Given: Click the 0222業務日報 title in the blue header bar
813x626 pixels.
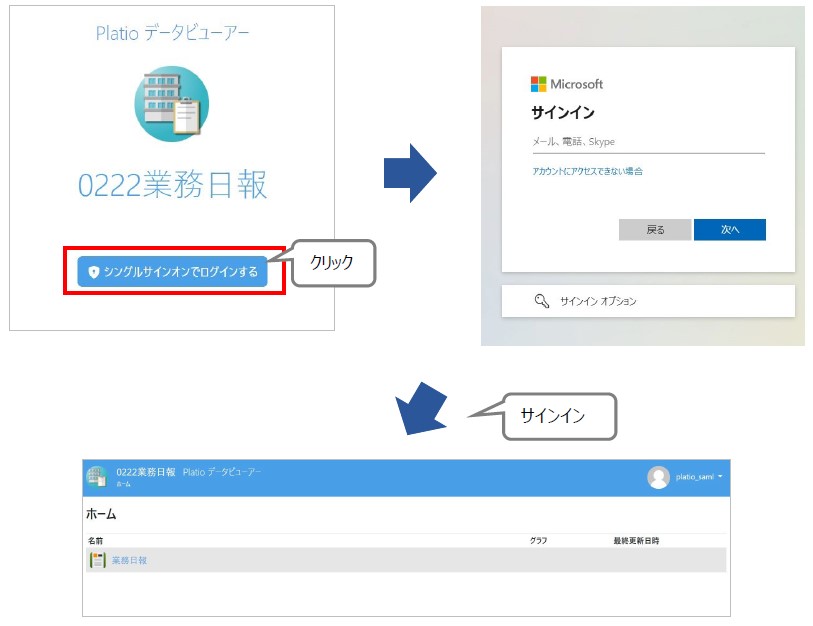Looking at the screenshot, I should (x=146, y=472).
